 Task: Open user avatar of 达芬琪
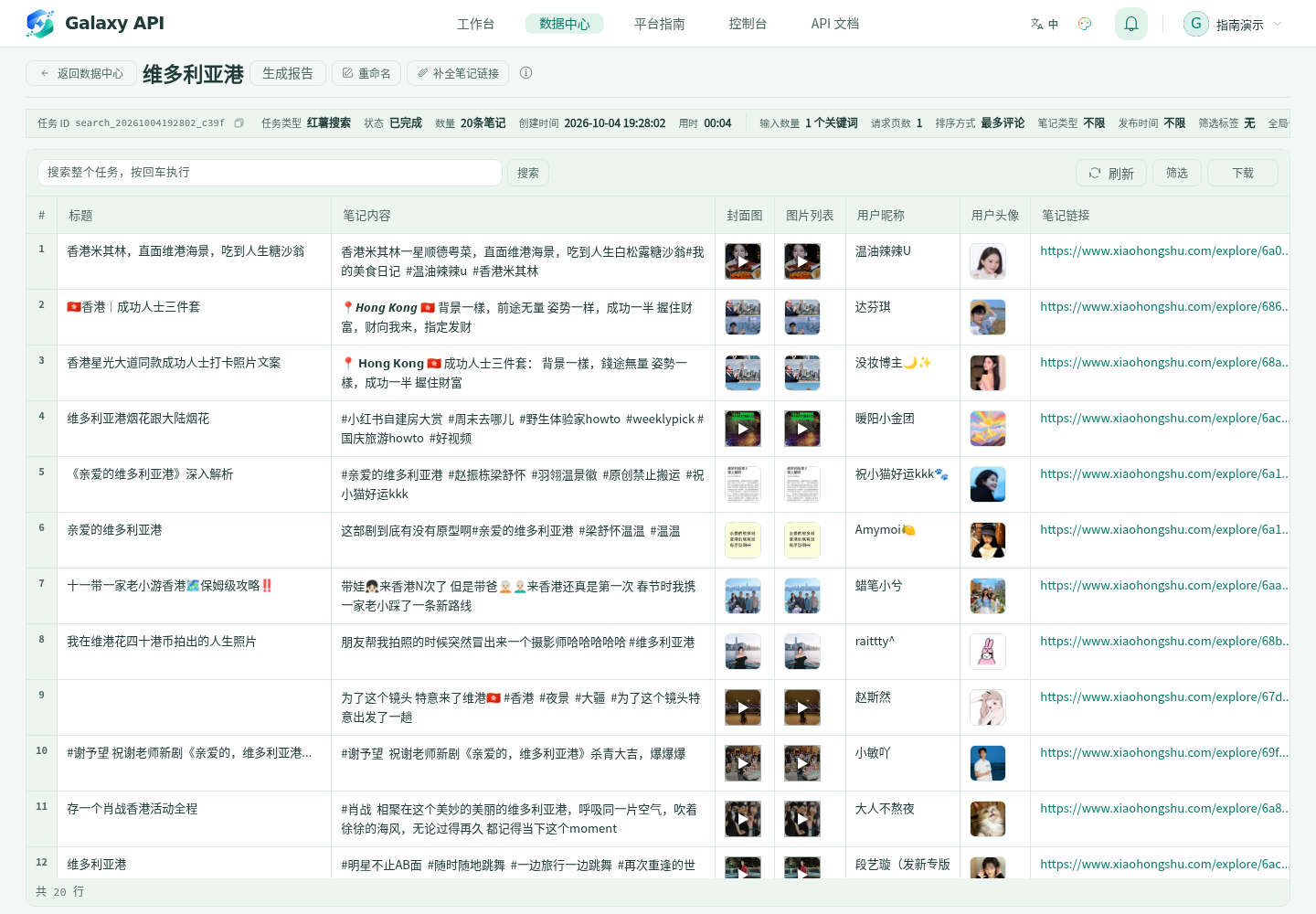point(988,317)
